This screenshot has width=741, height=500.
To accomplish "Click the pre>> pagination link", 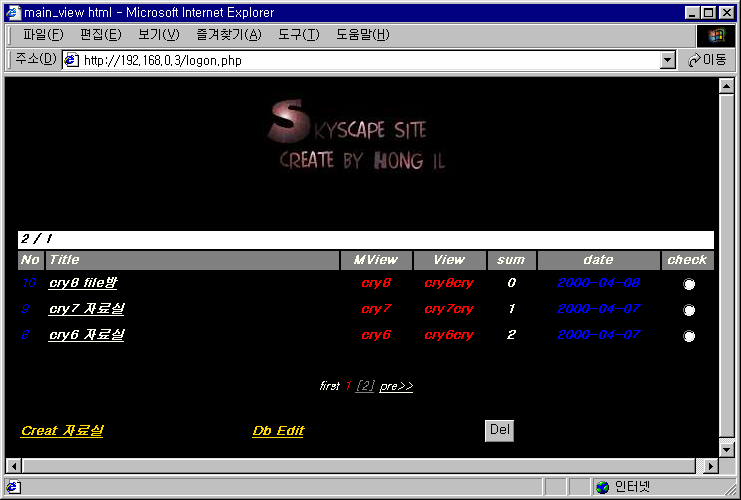I will coord(396,386).
